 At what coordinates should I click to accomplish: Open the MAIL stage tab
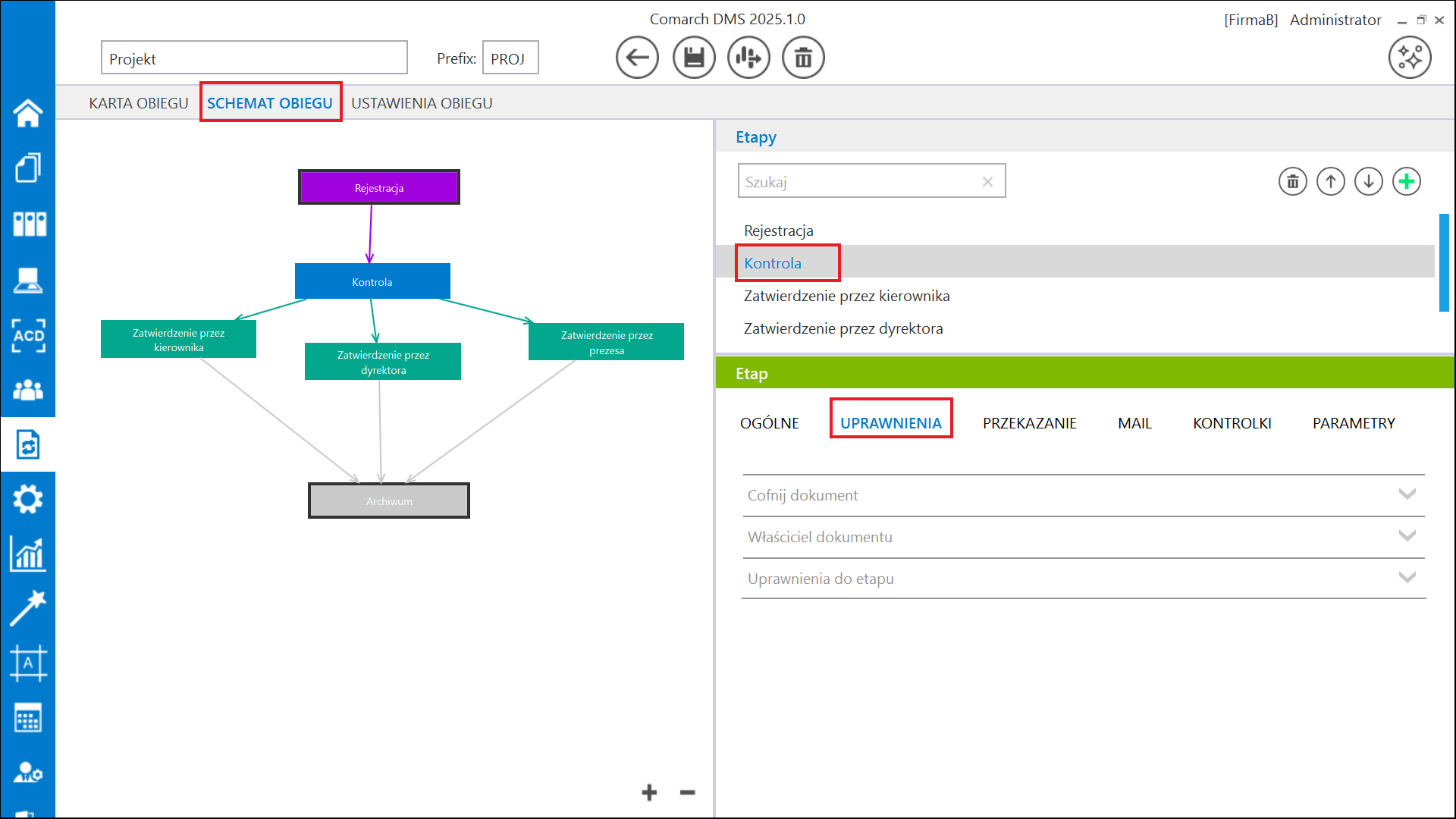tap(1134, 423)
